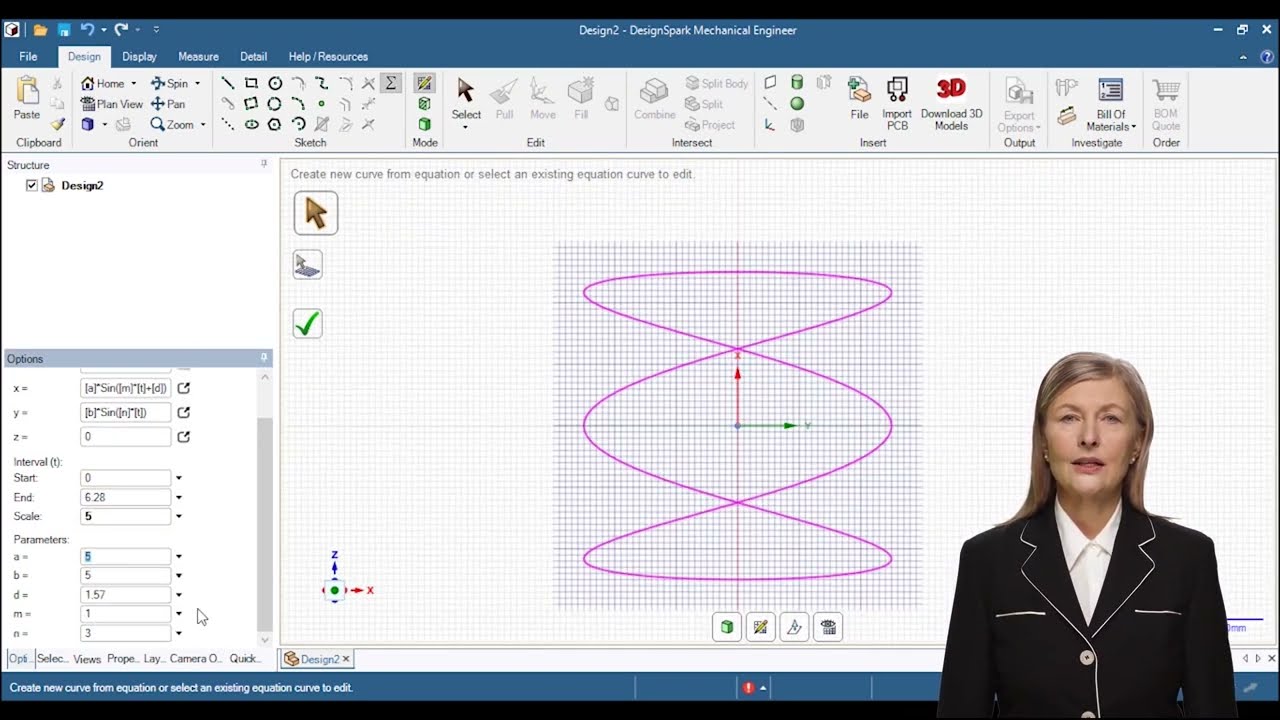
Task: Open Download 3D Models
Action: [951, 103]
